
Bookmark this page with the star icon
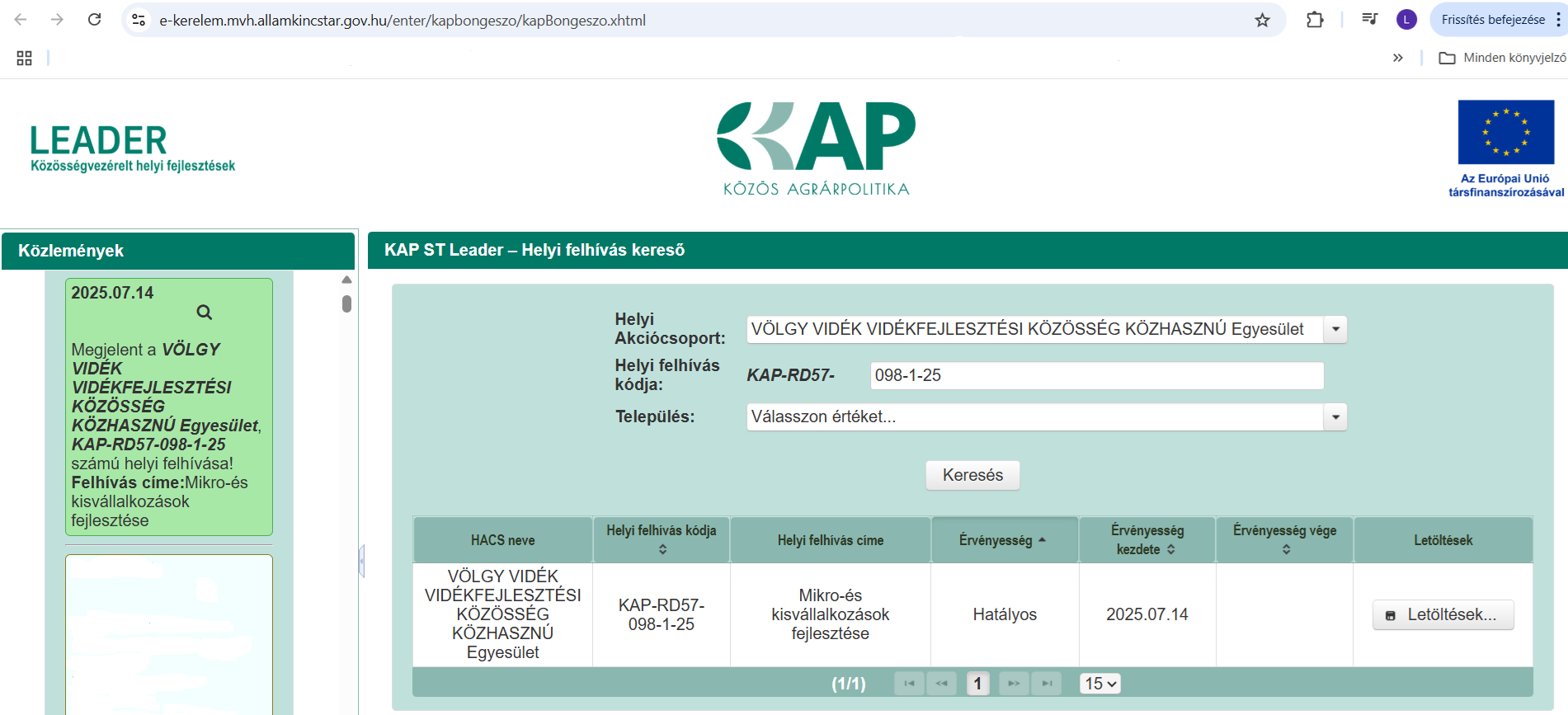(1262, 20)
